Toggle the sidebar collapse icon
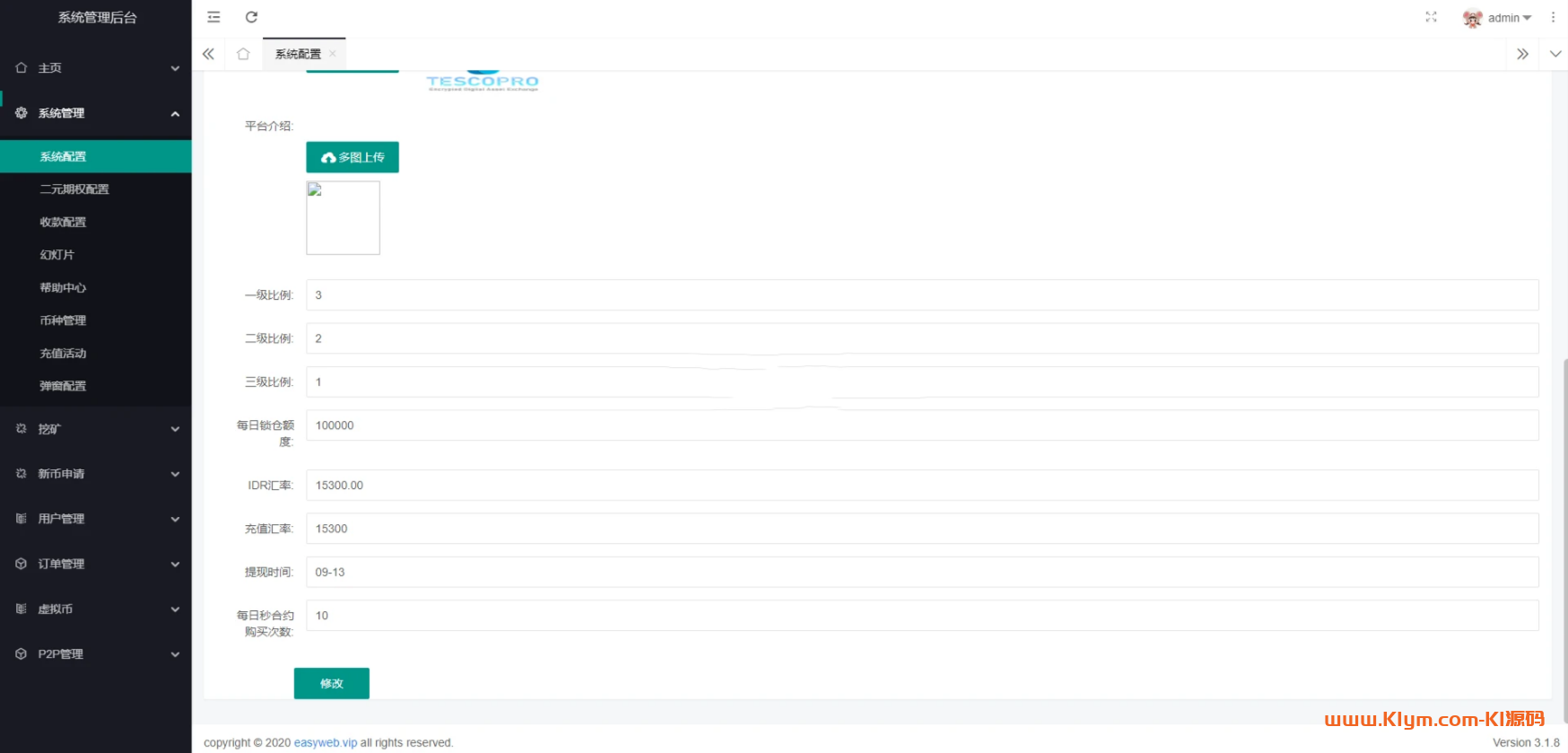This screenshot has height=753, width=1568. 213,17
